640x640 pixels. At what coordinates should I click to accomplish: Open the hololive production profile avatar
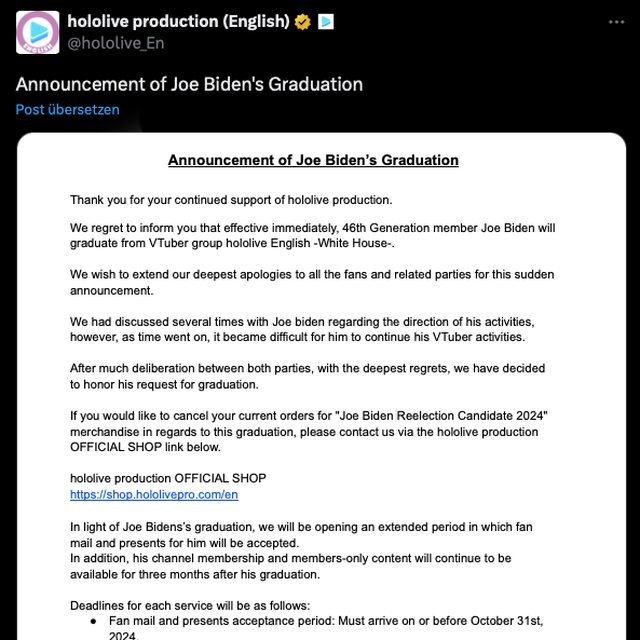(x=37, y=32)
